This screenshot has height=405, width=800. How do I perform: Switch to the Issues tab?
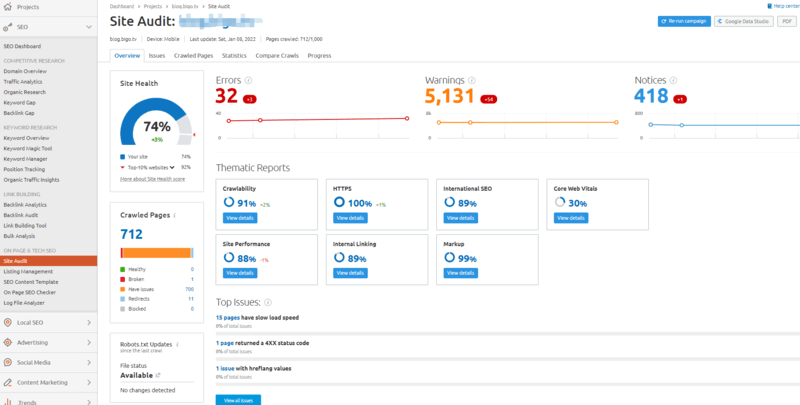157,56
